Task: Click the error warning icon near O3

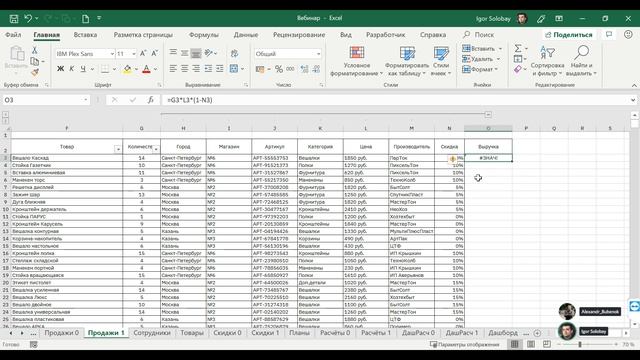Action: (x=452, y=159)
